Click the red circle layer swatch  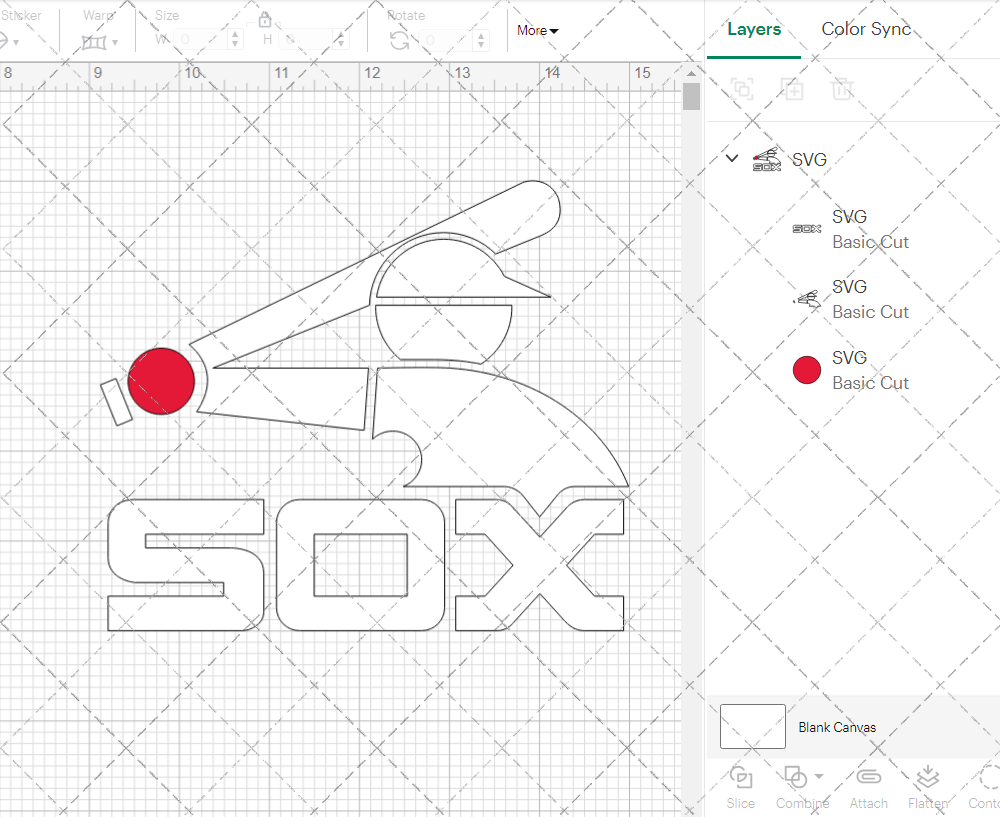(x=807, y=371)
